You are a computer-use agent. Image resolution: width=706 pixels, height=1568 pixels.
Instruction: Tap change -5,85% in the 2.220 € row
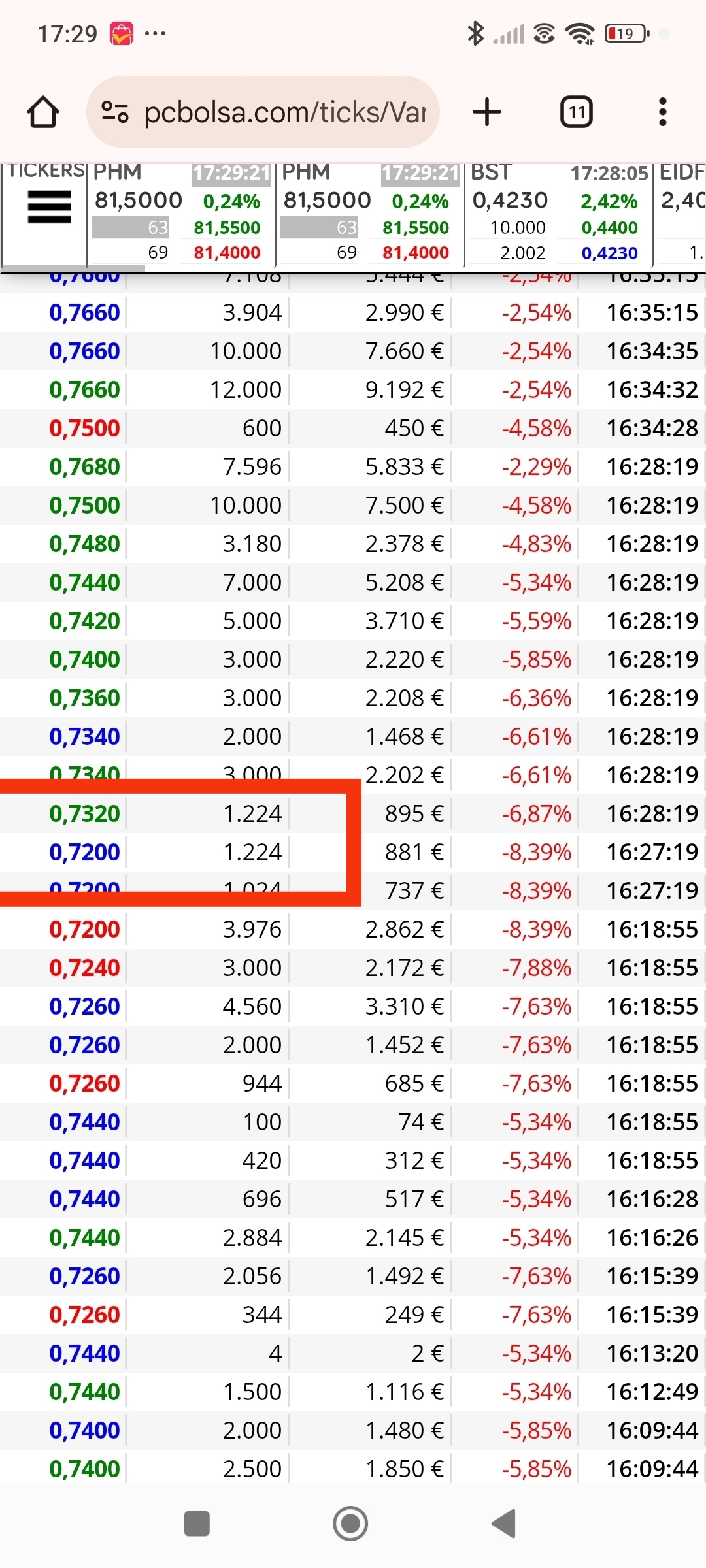537,660
